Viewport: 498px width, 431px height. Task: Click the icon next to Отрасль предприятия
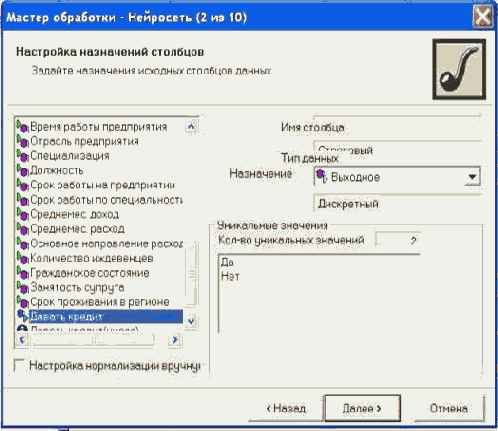[22, 141]
